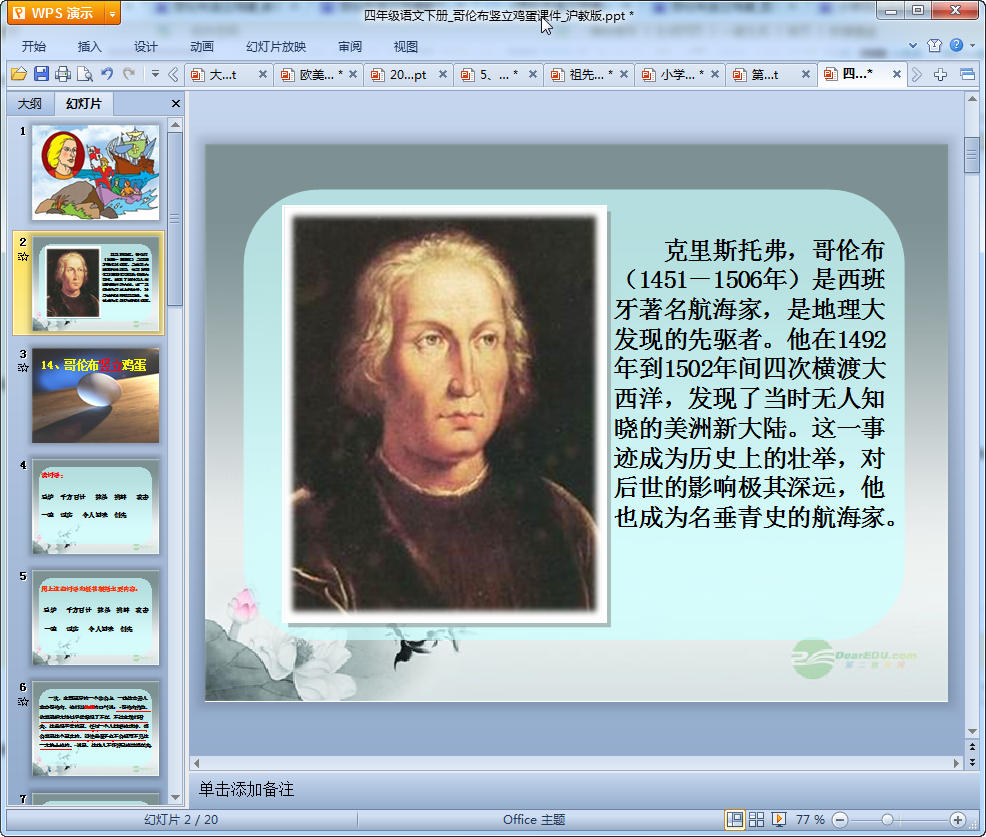Close the slide thumbnail pane
Image resolution: width=986 pixels, height=837 pixels.
176,104
